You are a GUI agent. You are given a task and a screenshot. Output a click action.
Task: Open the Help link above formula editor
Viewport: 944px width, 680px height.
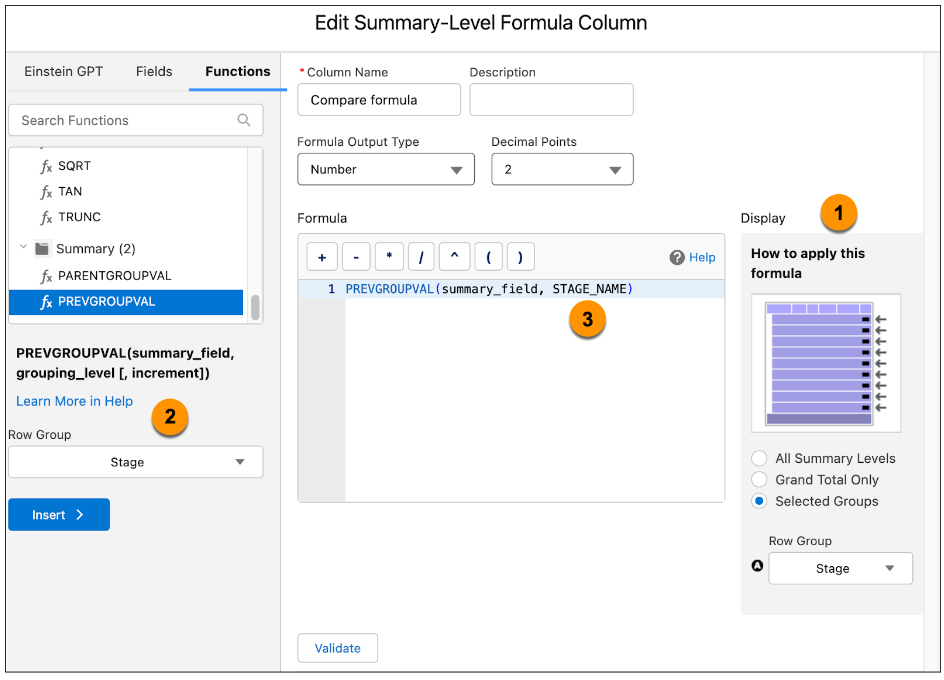pos(702,257)
